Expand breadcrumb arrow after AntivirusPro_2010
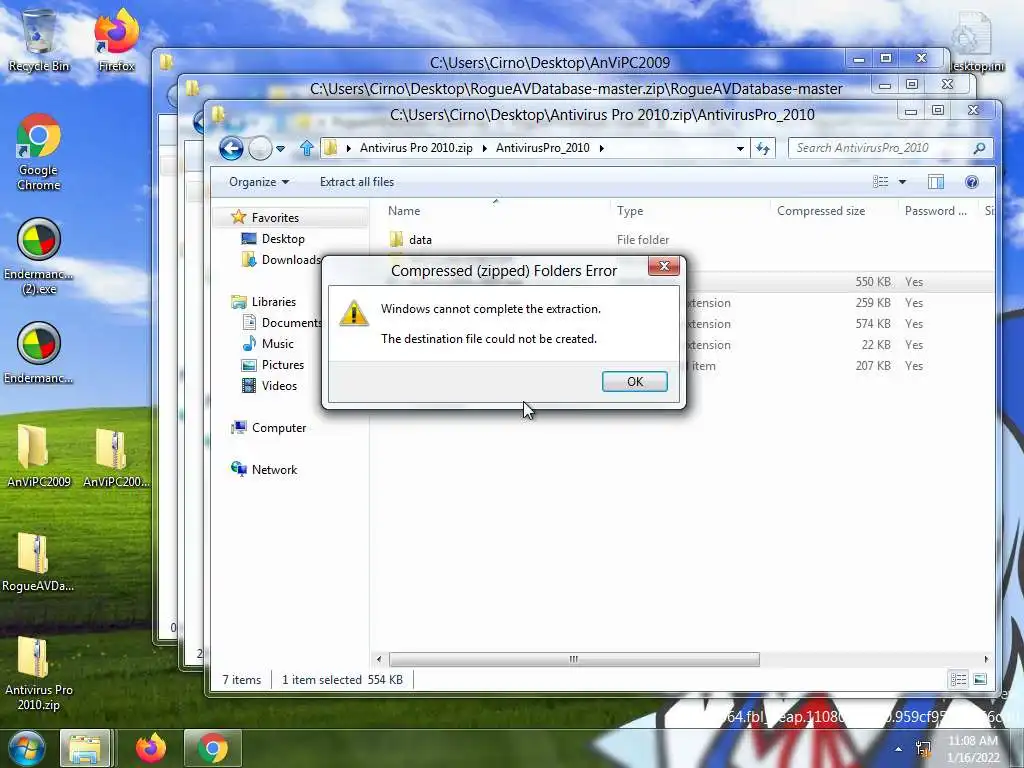1024x768 pixels. pos(601,148)
